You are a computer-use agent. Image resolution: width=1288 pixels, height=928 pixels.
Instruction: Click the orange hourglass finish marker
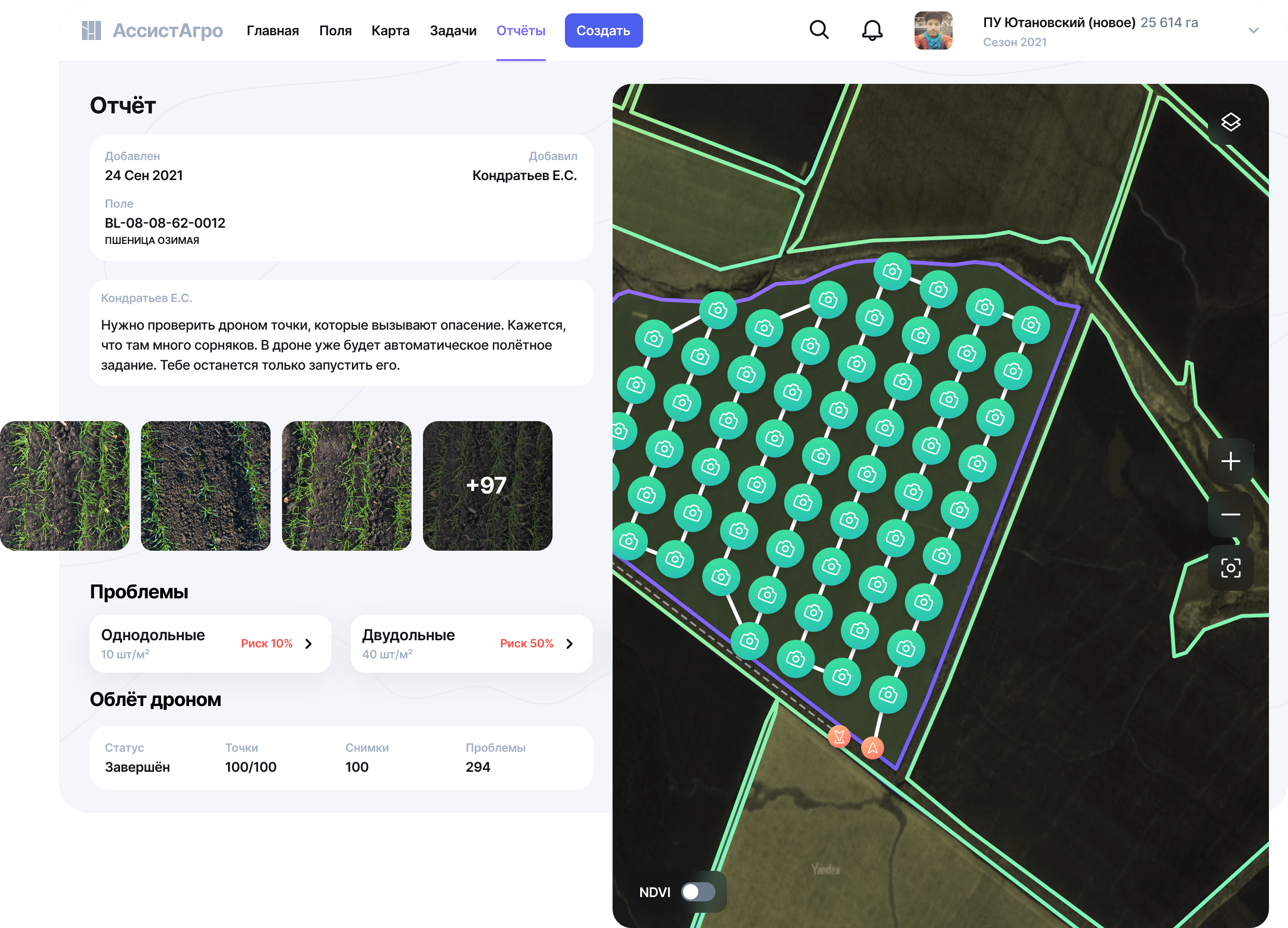tap(839, 737)
